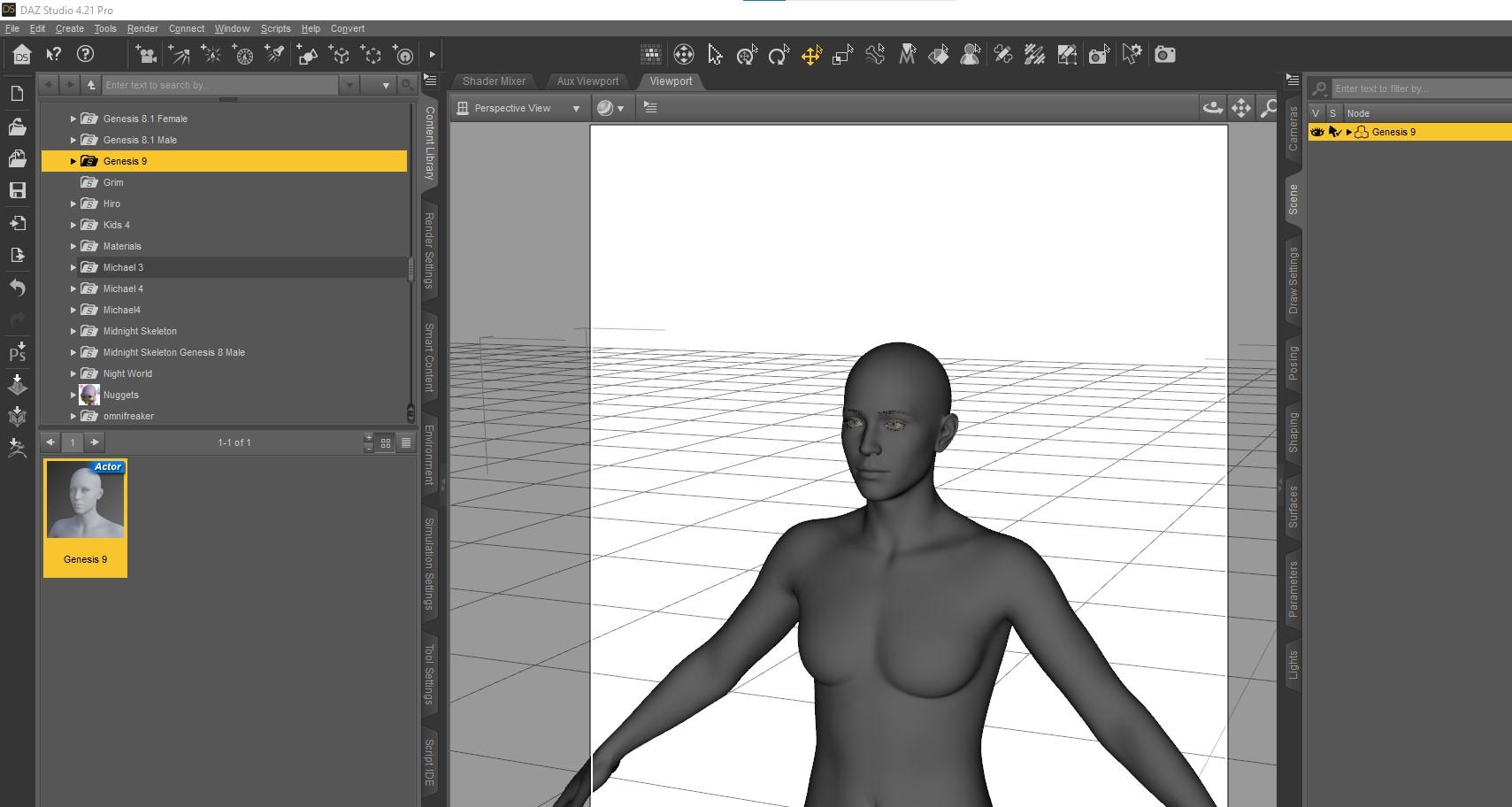The height and width of the screenshot is (807, 1512).
Task: Select the Region Navigator tool
Action: tap(971, 55)
